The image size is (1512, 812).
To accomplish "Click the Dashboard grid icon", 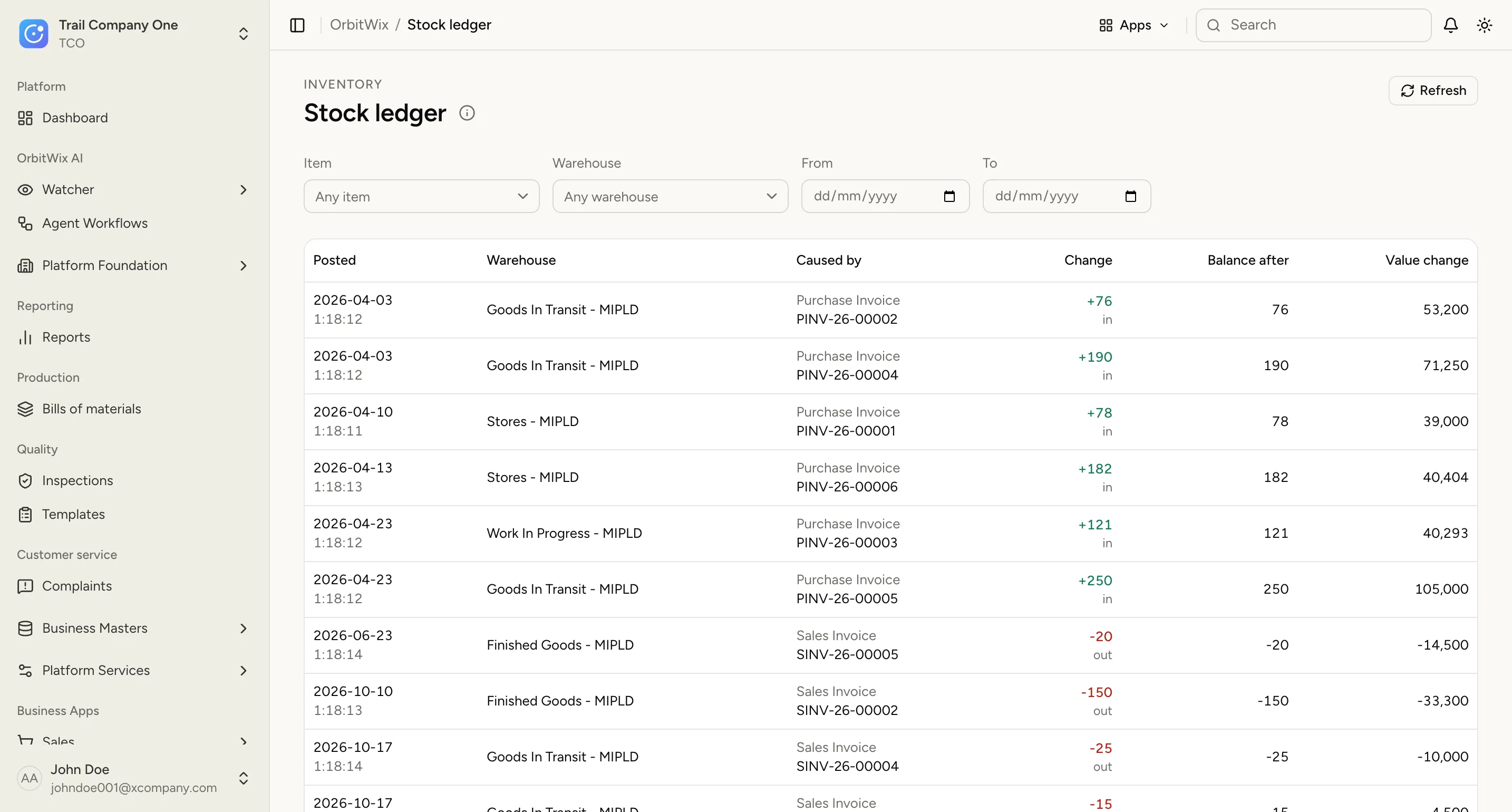I will (x=25, y=118).
